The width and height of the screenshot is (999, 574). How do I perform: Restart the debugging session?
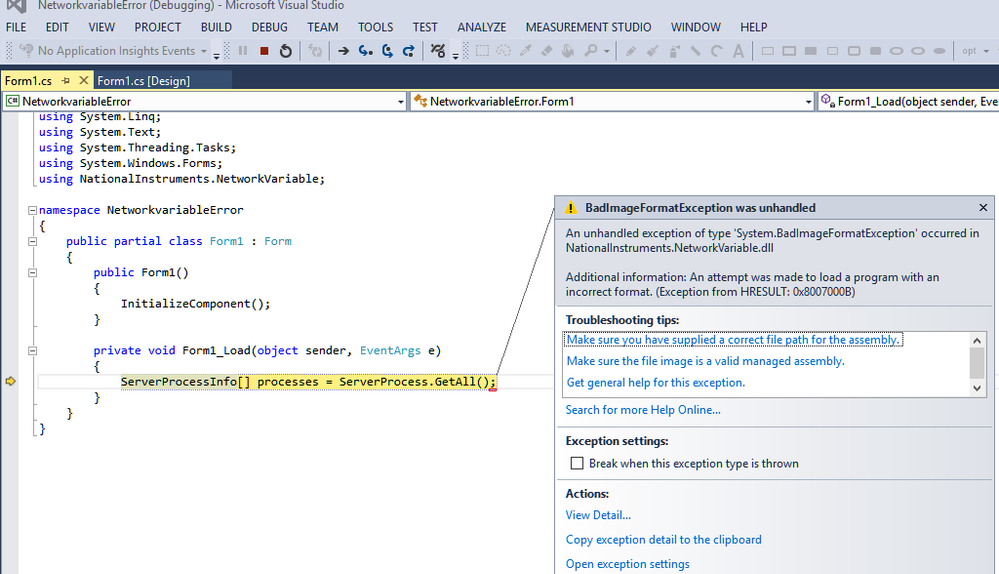[x=285, y=51]
